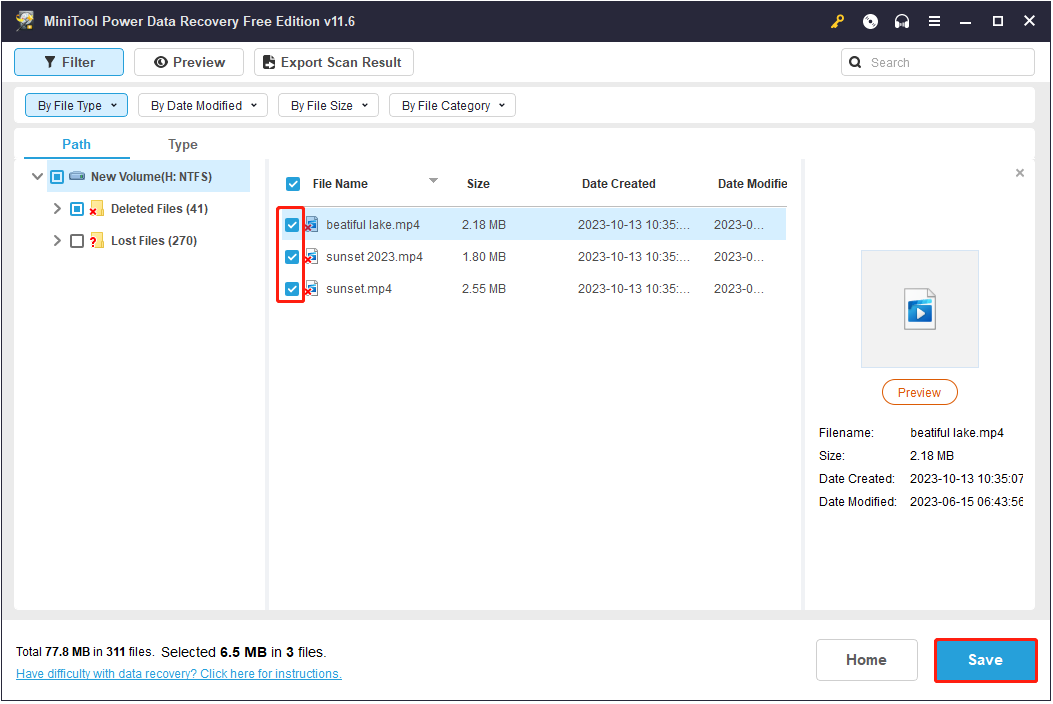Sort by the Date Modified column header

click(752, 184)
